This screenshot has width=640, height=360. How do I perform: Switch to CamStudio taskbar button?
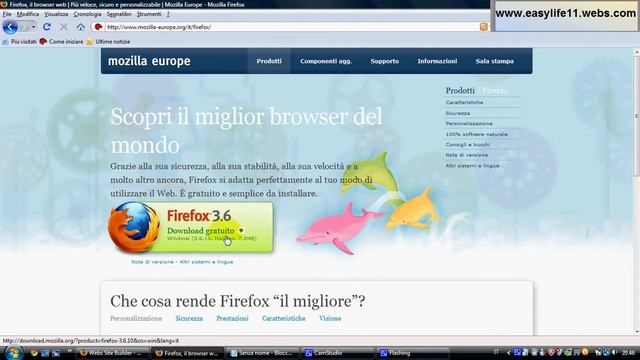click(337, 353)
